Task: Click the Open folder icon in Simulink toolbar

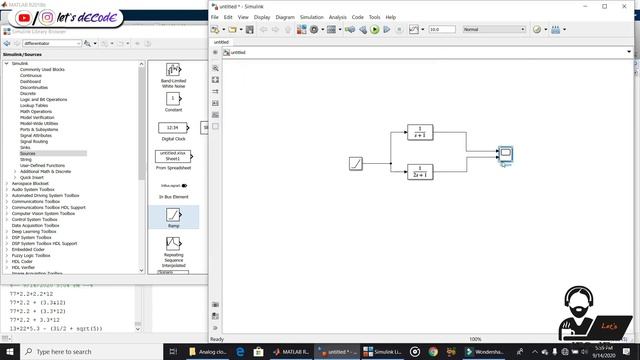Action: [x=232, y=29]
